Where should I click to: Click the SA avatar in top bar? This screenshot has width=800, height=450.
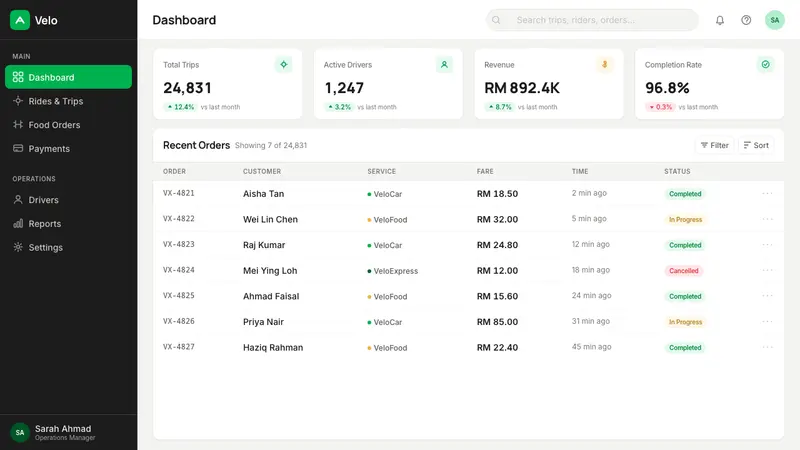(774, 20)
